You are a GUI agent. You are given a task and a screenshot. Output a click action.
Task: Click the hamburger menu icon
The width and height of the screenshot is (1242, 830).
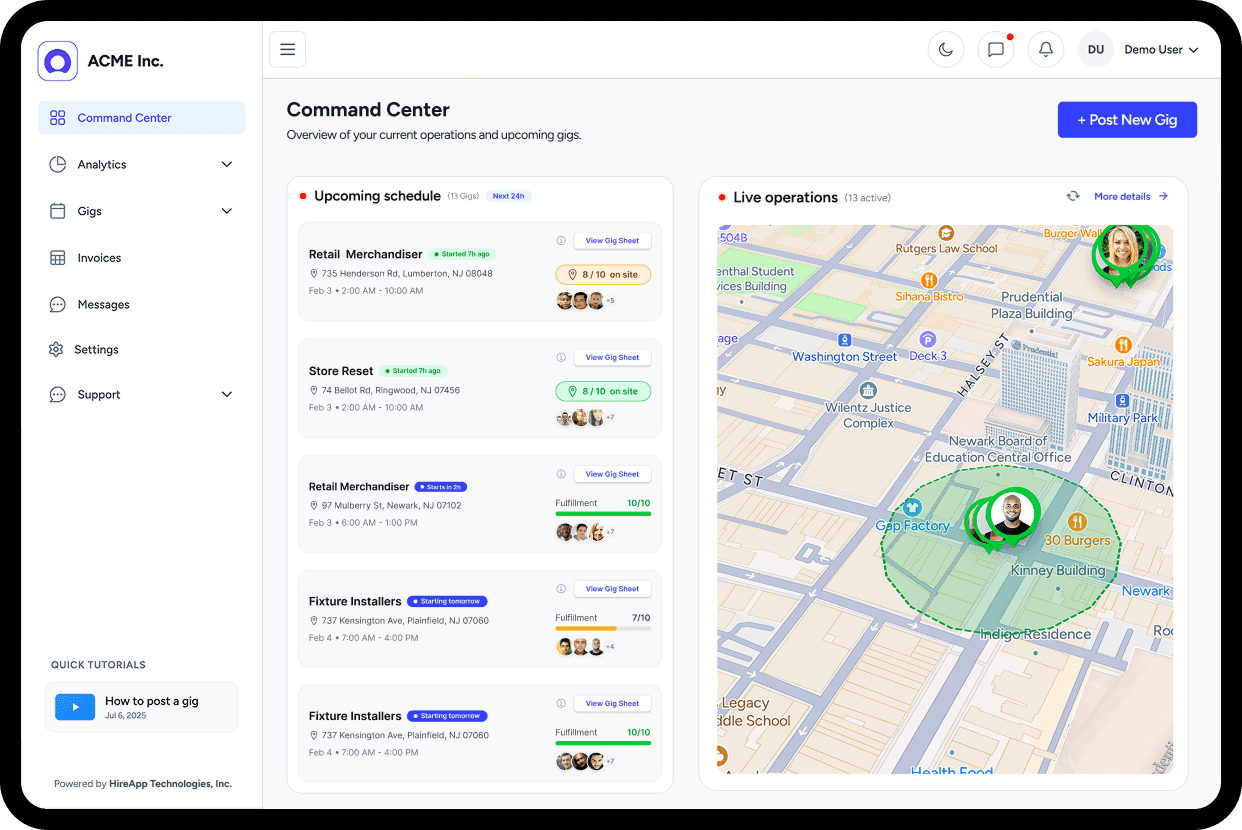pos(287,49)
